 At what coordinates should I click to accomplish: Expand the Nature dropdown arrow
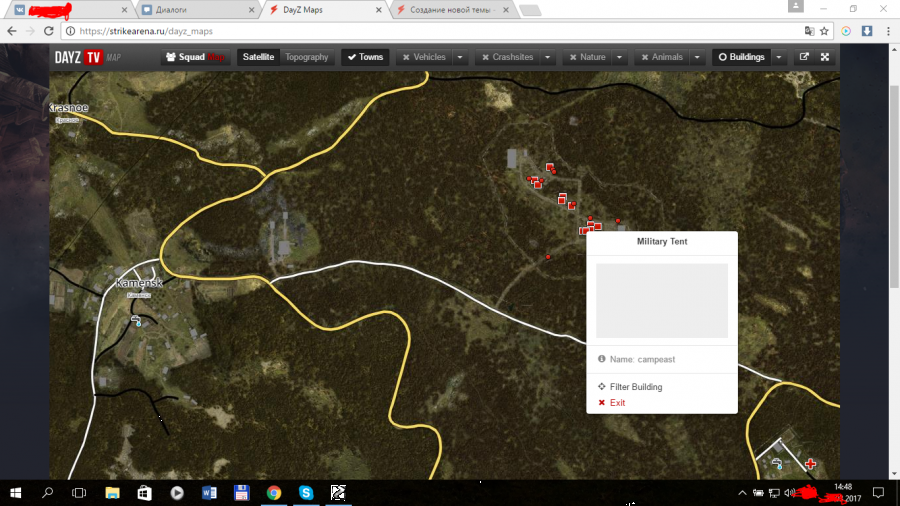pos(619,57)
